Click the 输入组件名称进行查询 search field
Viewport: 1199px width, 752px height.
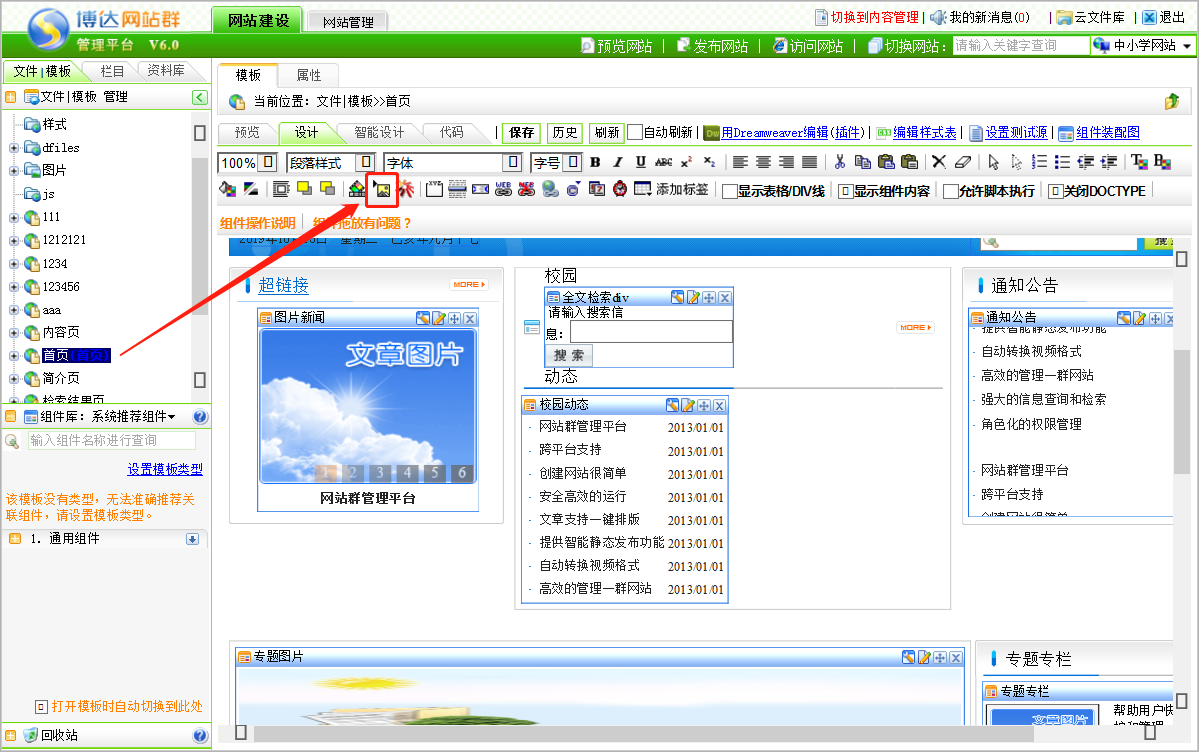(x=111, y=440)
